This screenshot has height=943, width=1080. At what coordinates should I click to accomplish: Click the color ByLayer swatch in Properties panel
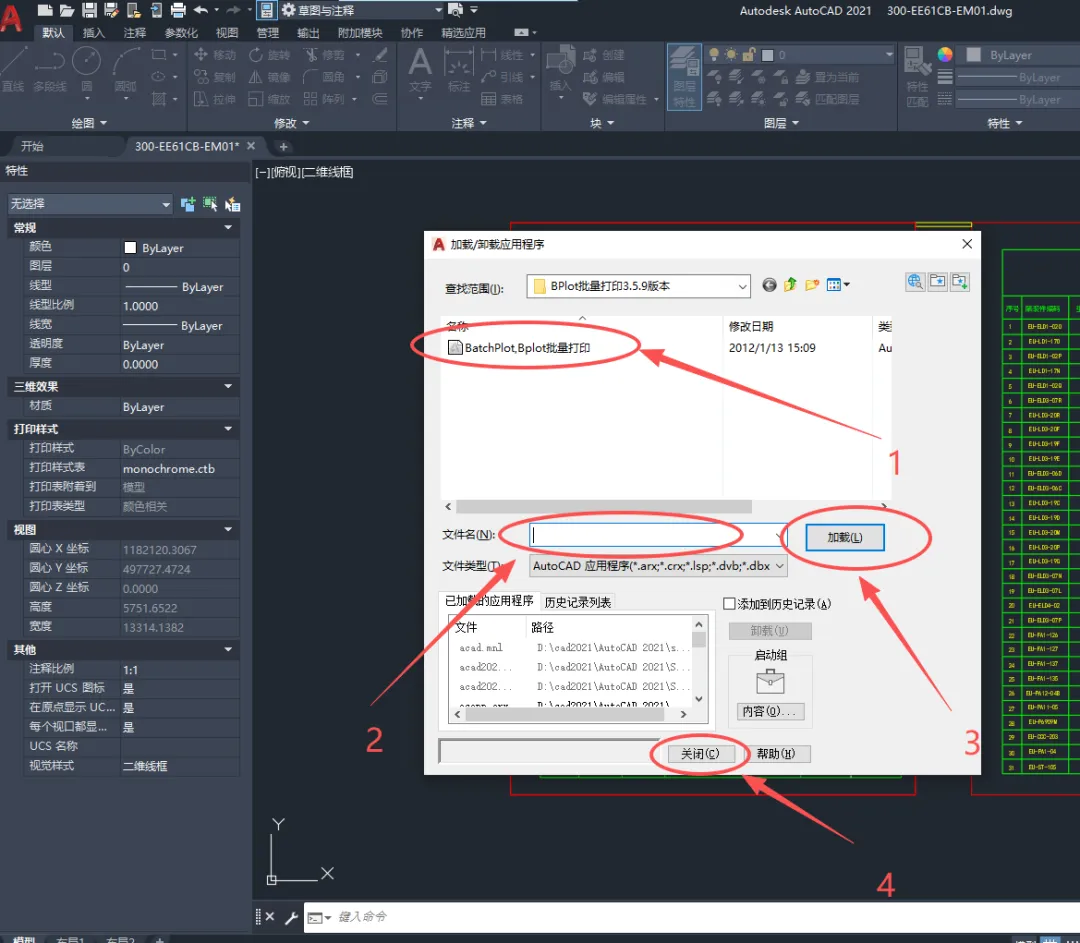coord(129,247)
